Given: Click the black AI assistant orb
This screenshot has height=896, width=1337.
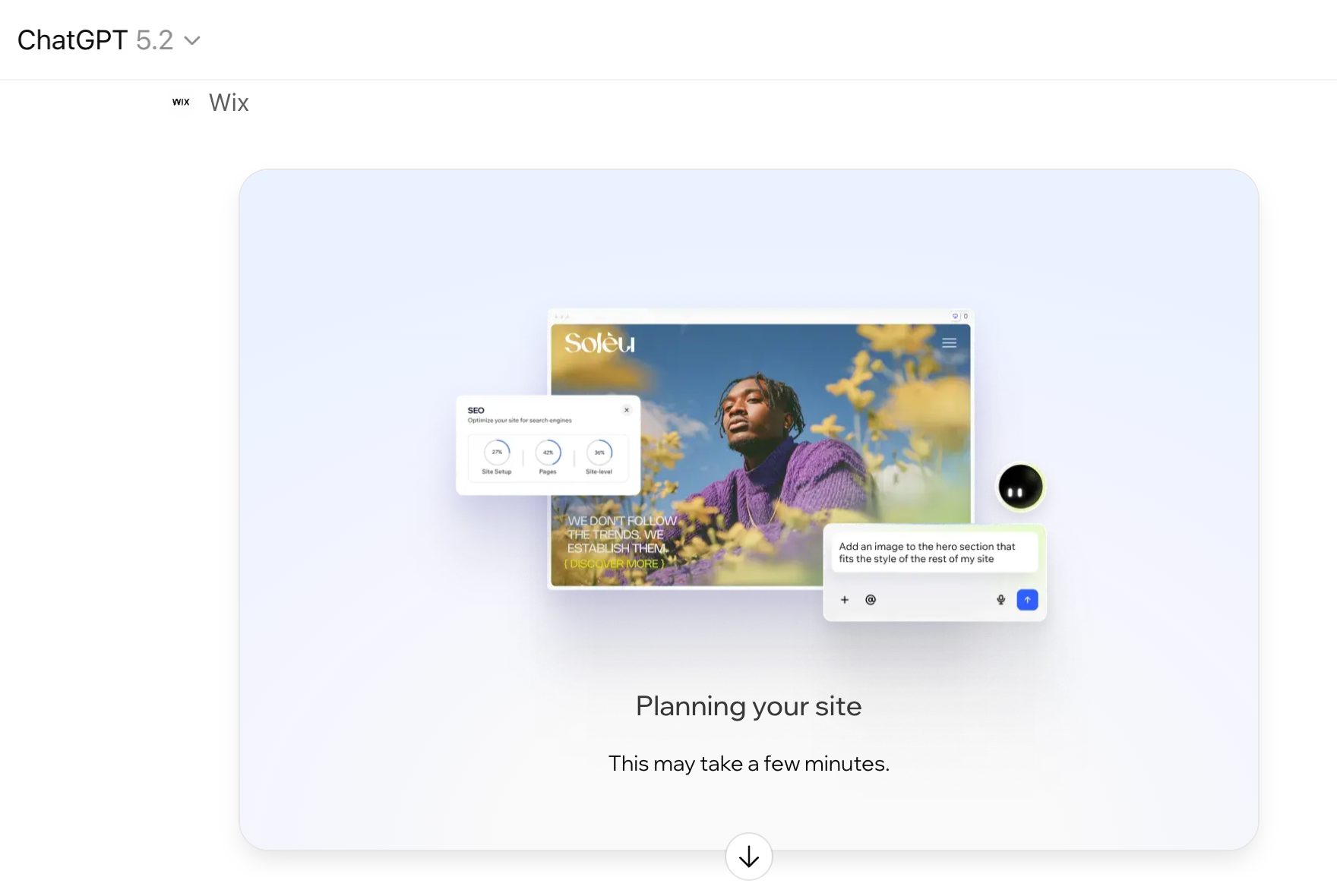Looking at the screenshot, I should 1021,487.
